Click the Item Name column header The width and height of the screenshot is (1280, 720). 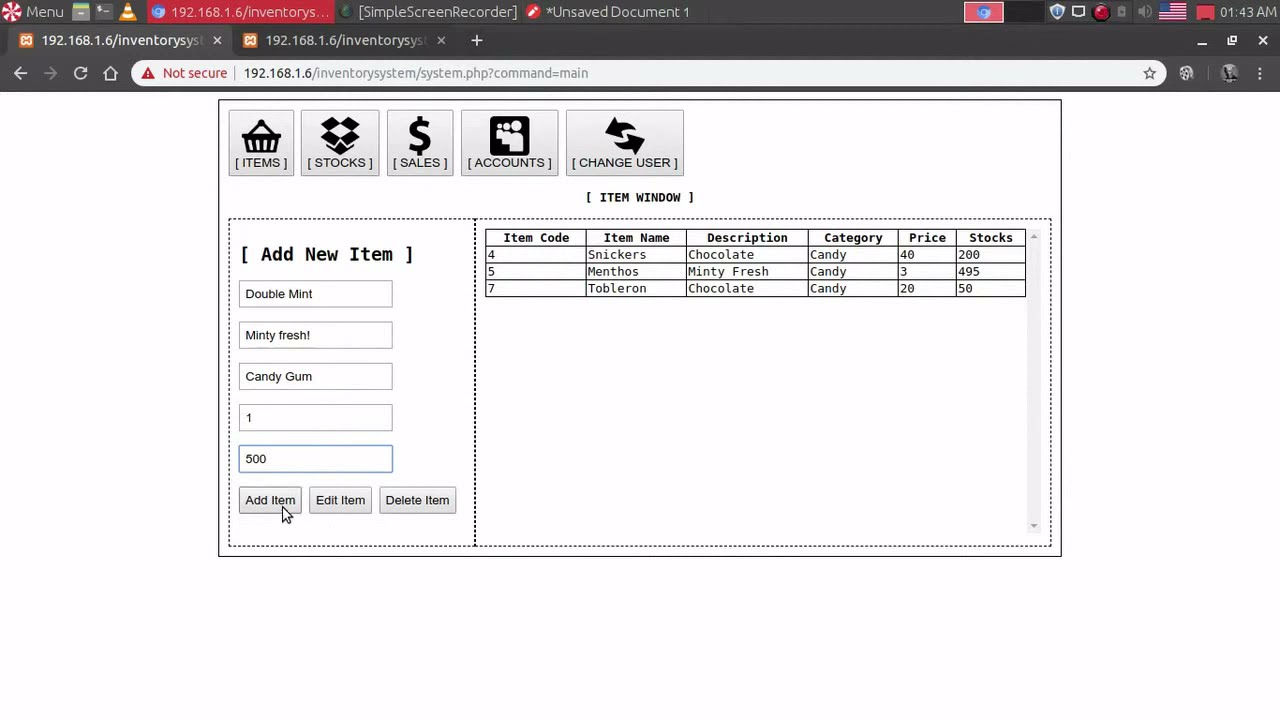coord(636,238)
